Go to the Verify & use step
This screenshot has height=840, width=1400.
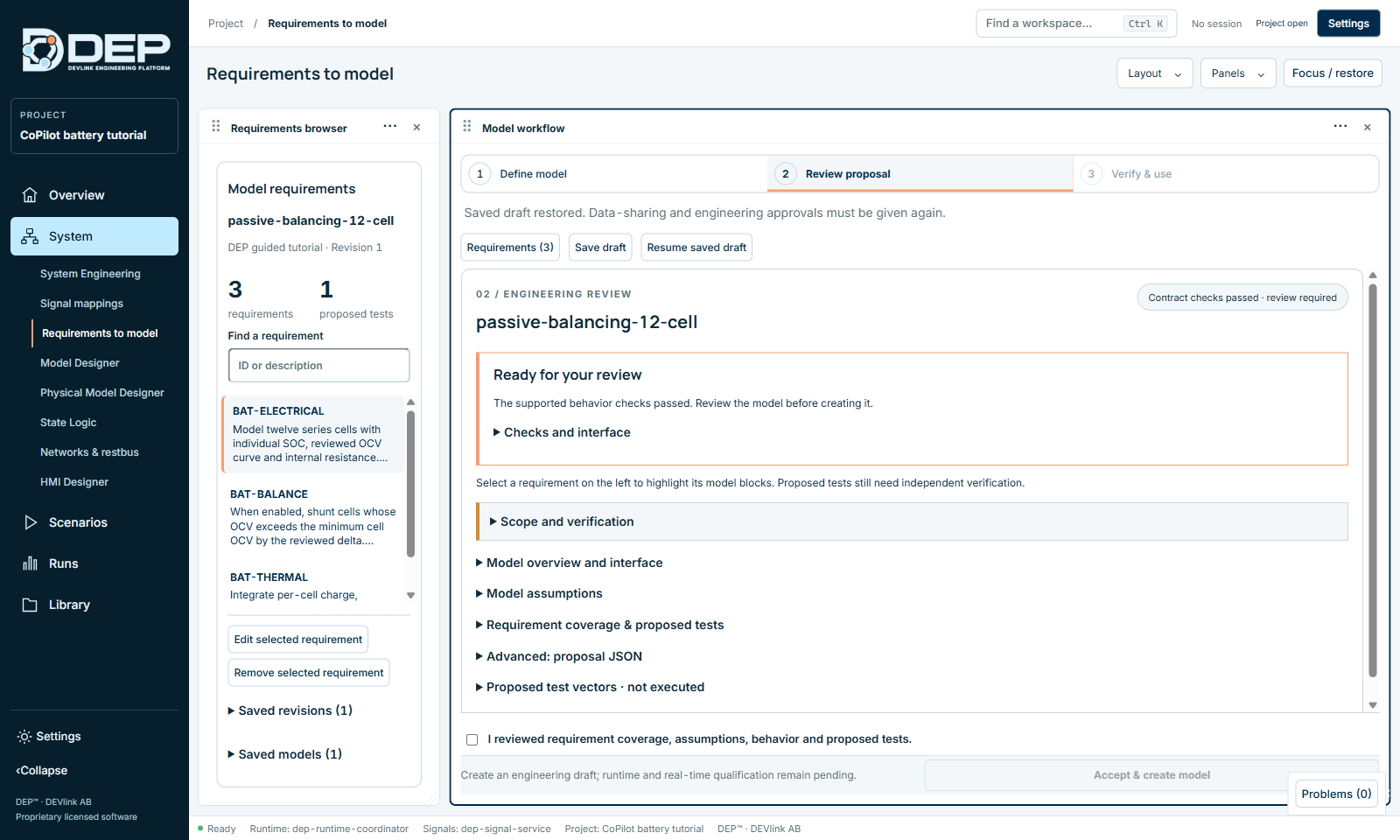point(1225,174)
